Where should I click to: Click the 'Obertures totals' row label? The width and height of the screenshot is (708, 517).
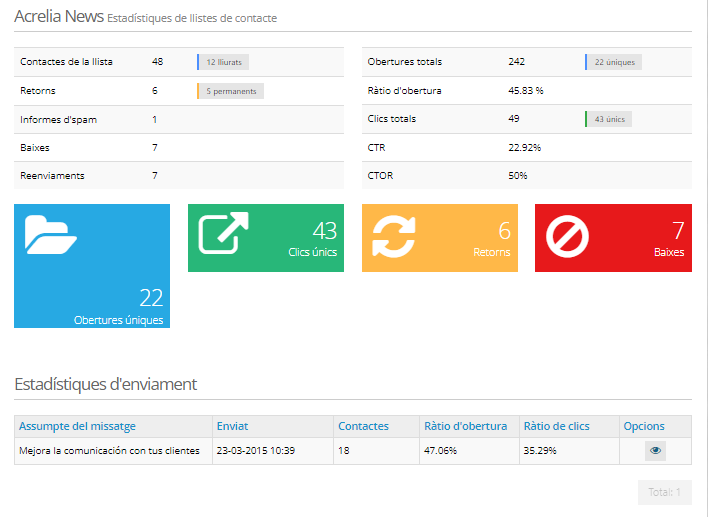coord(405,62)
